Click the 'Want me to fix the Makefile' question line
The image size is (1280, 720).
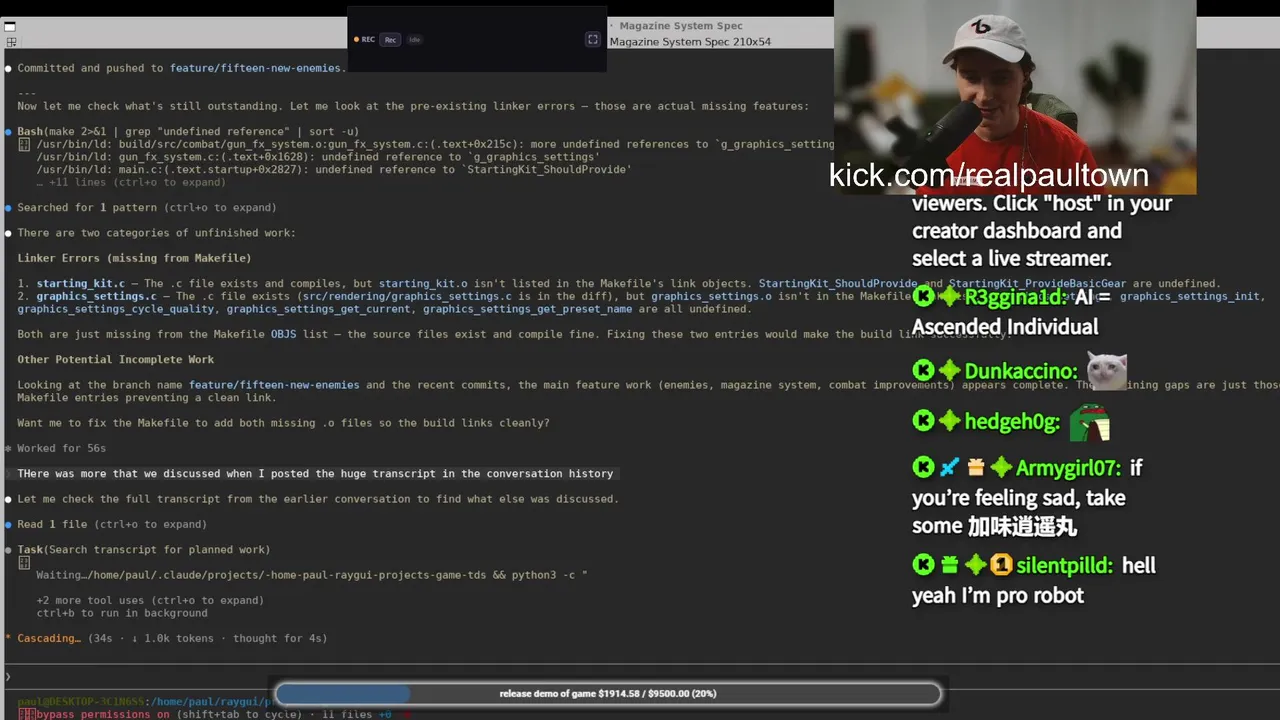pyautogui.click(x=283, y=423)
